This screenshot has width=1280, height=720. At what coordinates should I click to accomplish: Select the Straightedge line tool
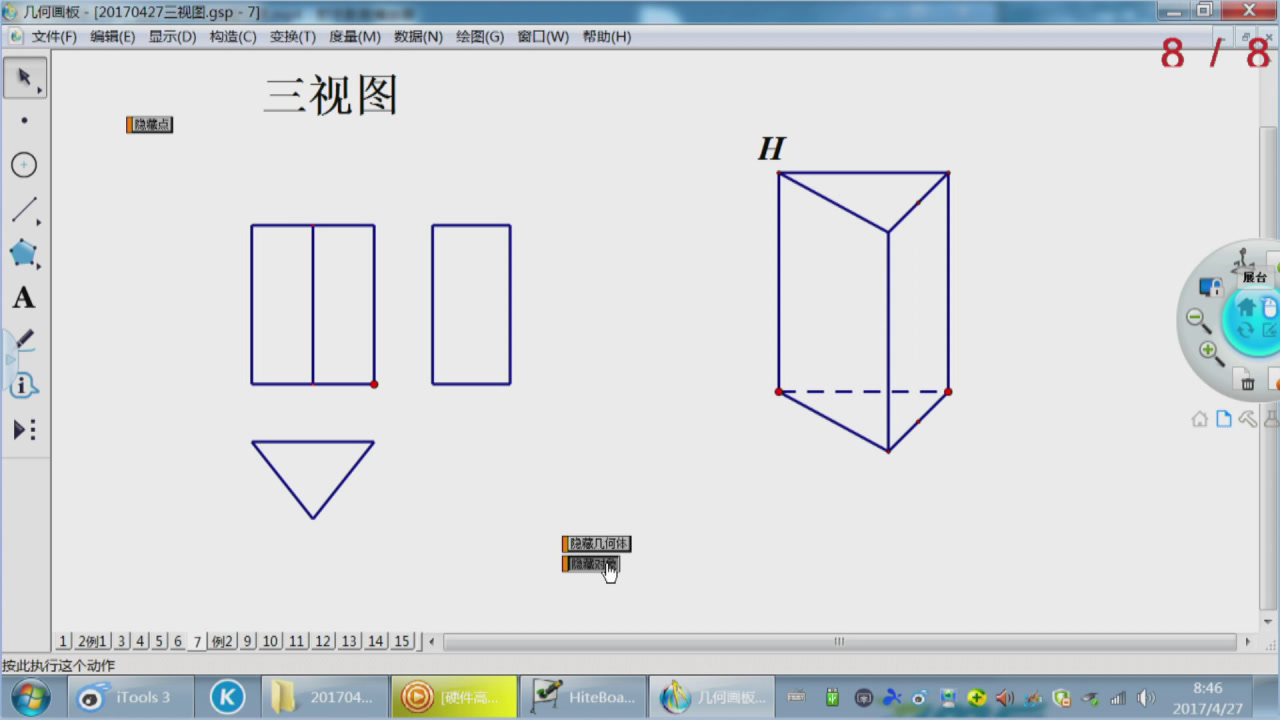tap(24, 209)
